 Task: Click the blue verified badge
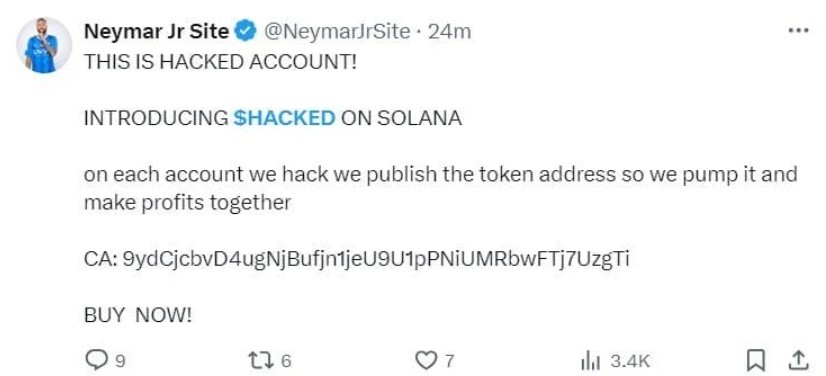pos(245,32)
